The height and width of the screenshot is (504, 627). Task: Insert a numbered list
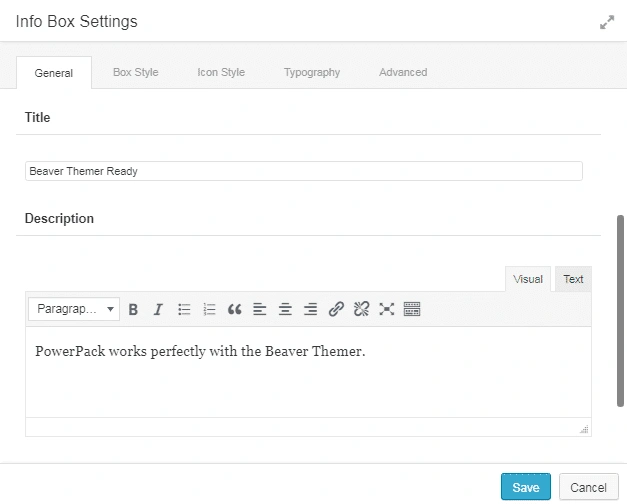(x=209, y=310)
